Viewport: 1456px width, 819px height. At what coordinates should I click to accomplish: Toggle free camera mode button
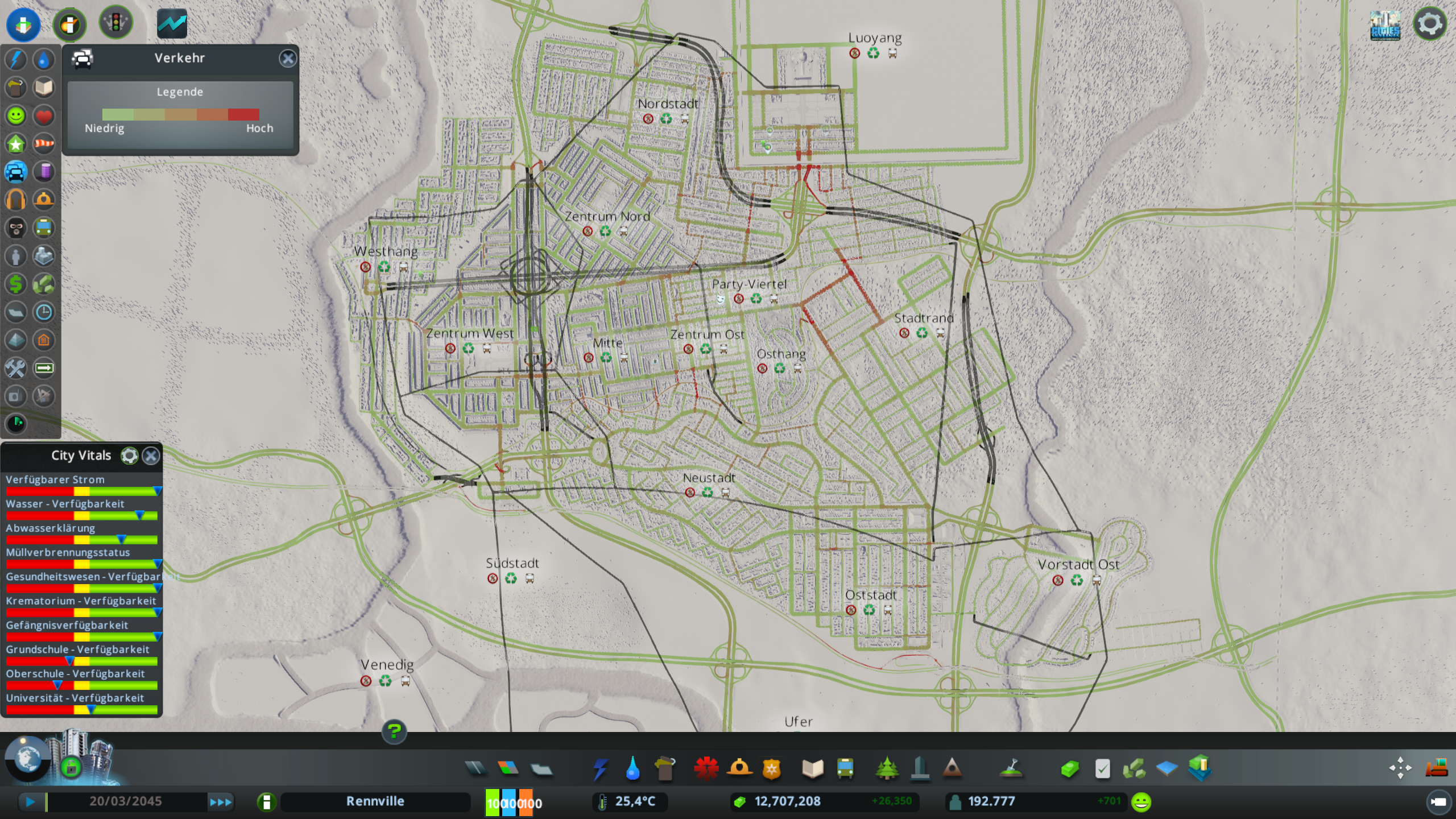coord(1438,802)
